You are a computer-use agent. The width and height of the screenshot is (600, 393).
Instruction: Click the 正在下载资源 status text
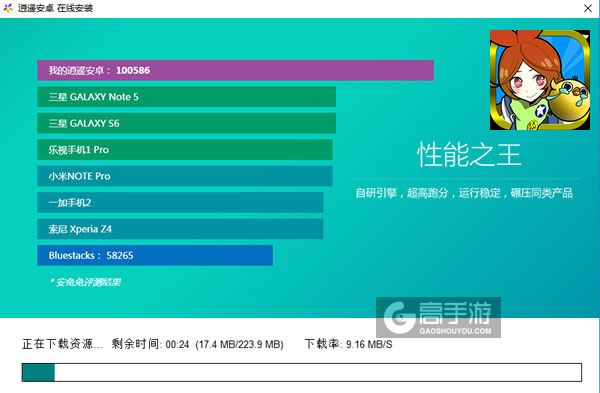pos(62,344)
